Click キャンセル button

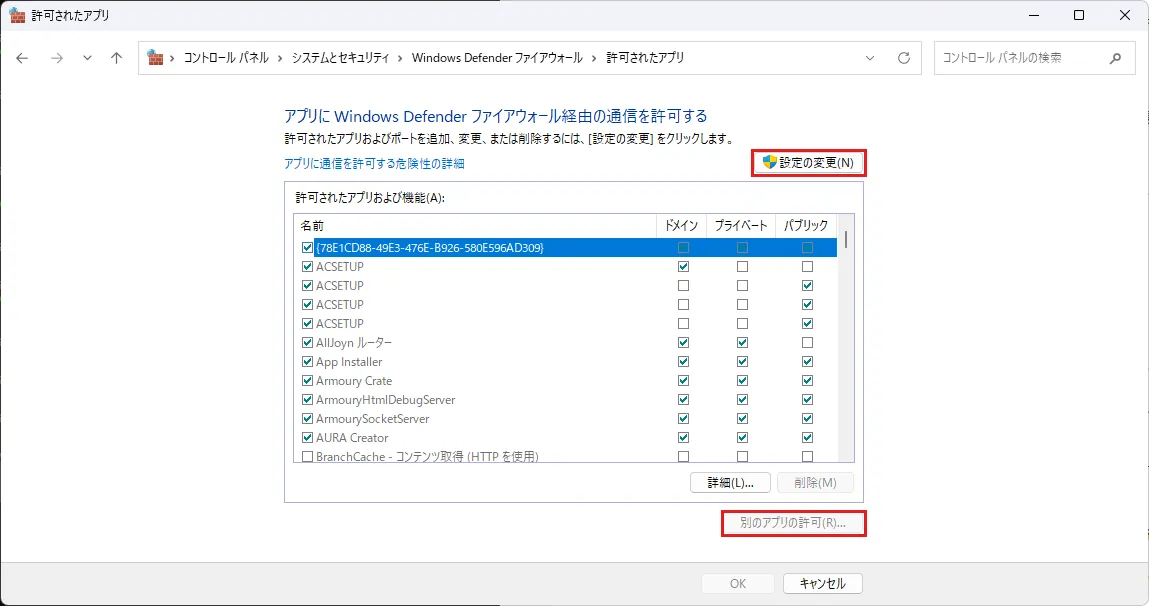coord(822,583)
